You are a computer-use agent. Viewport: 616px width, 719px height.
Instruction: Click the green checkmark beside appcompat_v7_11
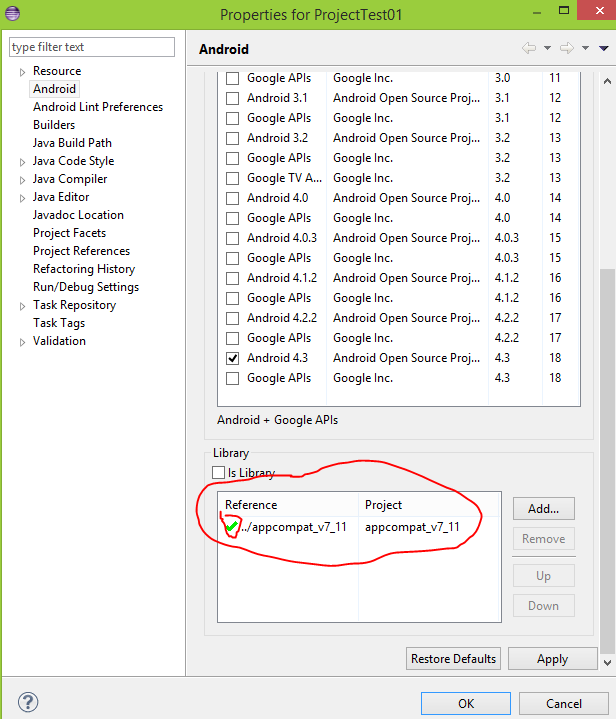(231, 526)
